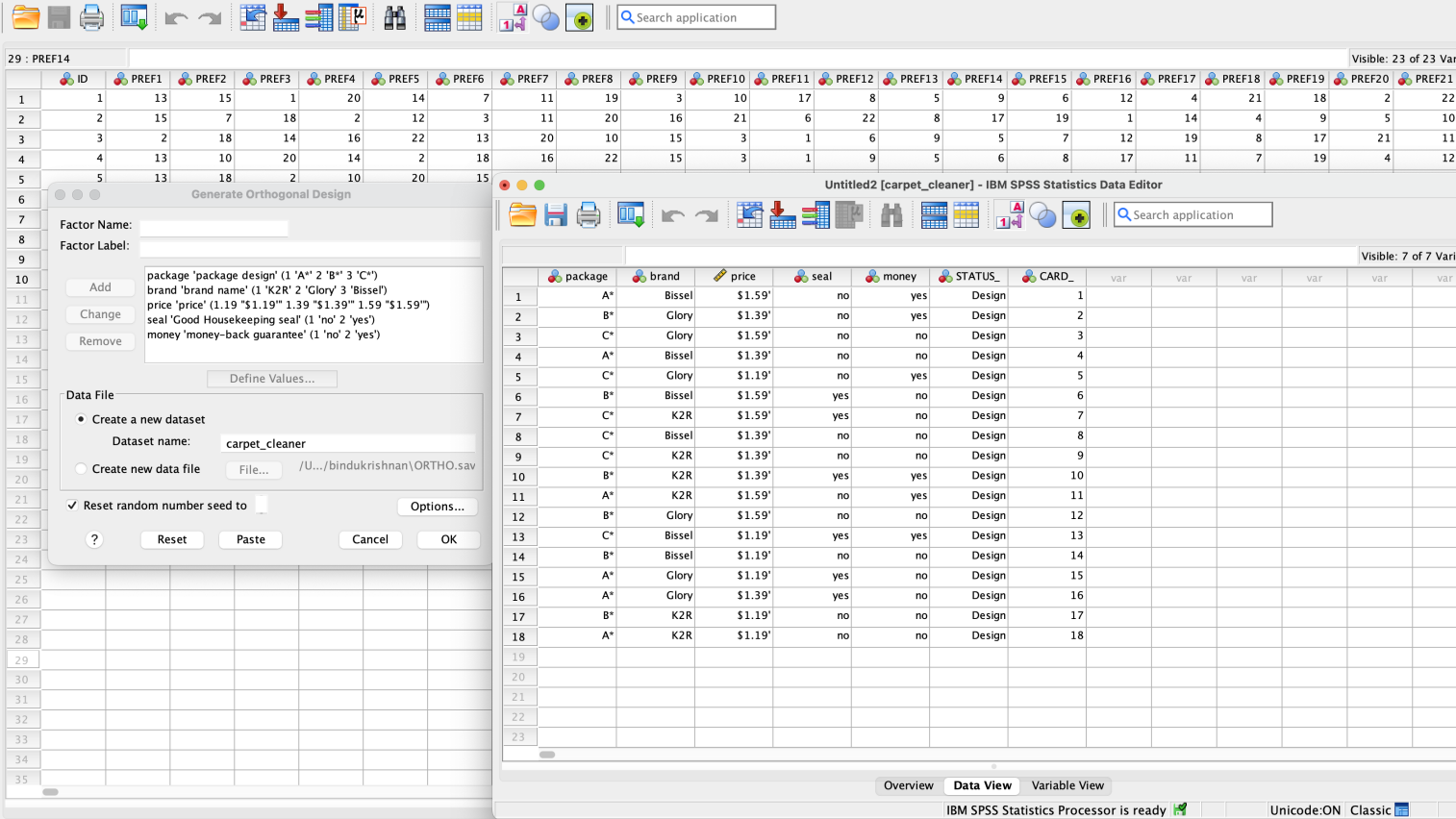
Task: Recall recent dialogs in carpet_cleaner window toolbar
Action: coord(631,214)
